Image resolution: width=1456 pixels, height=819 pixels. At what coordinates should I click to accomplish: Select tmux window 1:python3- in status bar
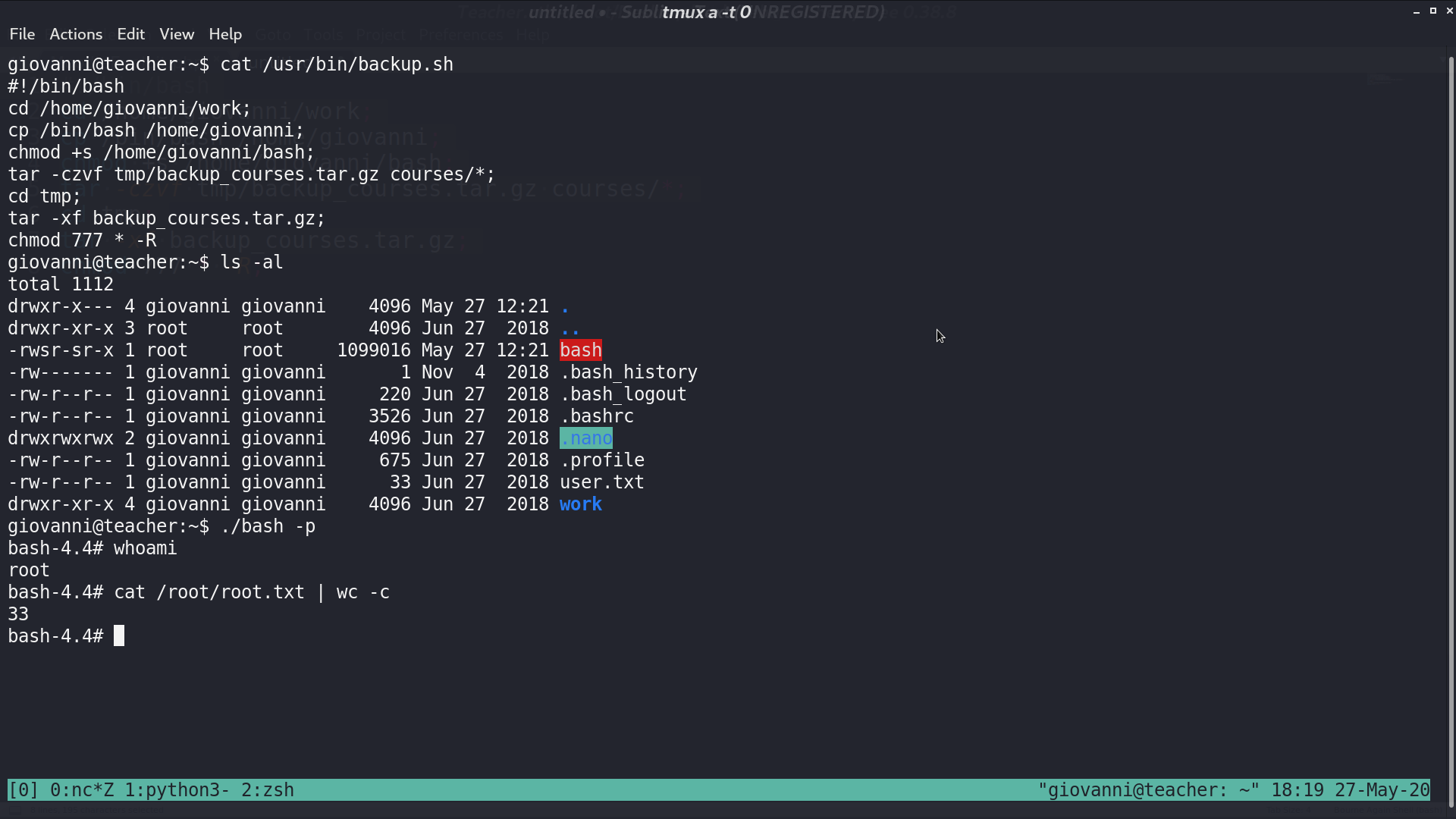177,790
